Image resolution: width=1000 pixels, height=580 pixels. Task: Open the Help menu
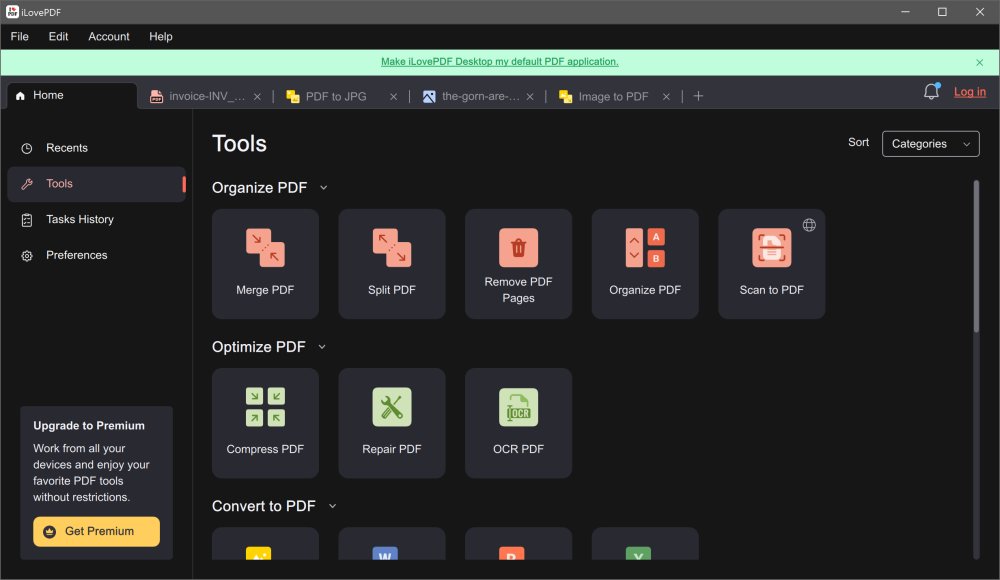[x=161, y=36]
